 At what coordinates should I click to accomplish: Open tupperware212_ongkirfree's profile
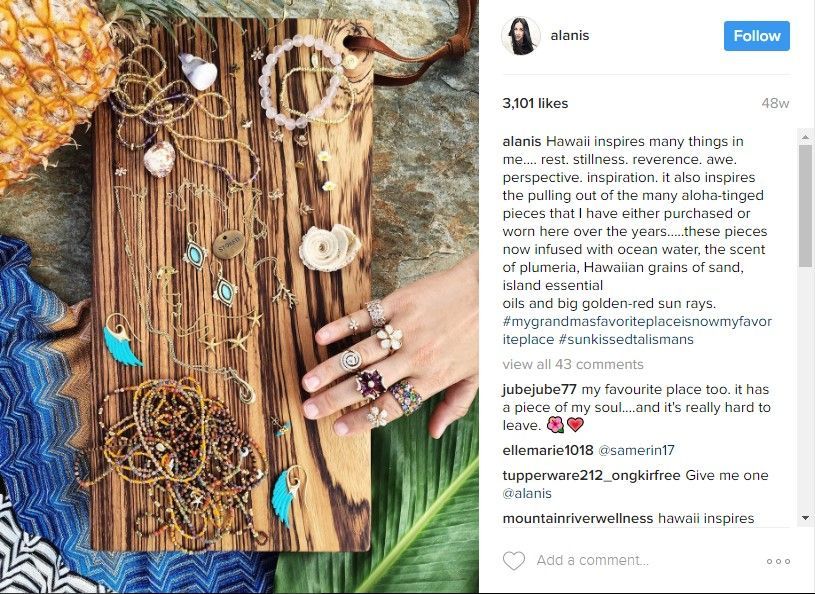coord(591,475)
